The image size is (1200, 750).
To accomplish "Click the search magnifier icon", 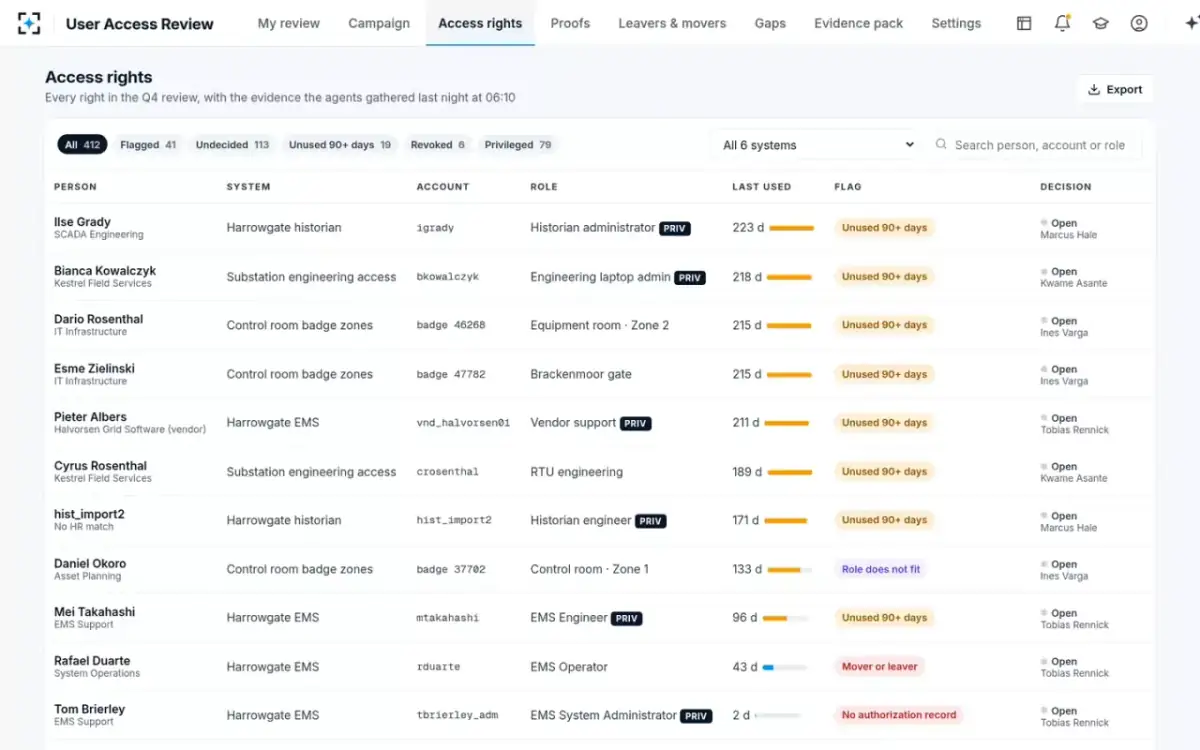I will click(x=941, y=144).
